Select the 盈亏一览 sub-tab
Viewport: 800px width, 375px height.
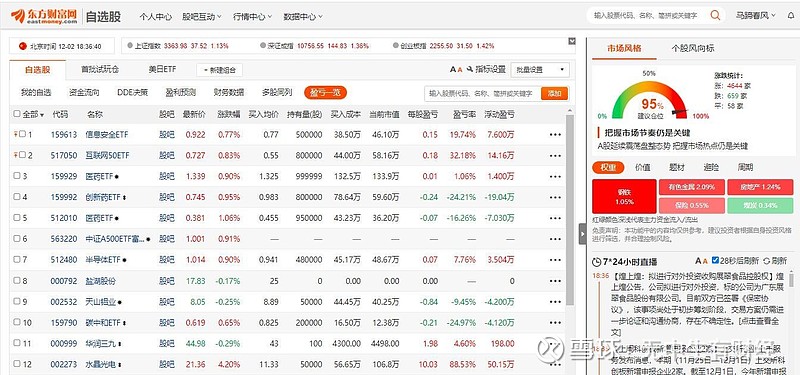pyautogui.click(x=326, y=92)
